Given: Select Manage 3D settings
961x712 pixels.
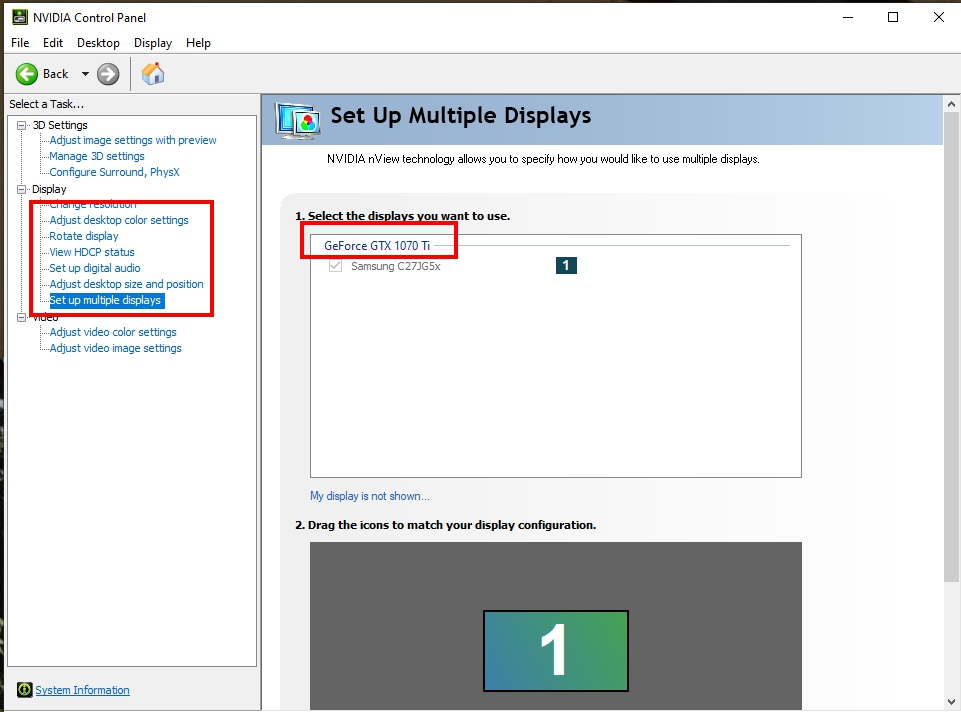Looking at the screenshot, I should pyautogui.click(x=97, y=156).
